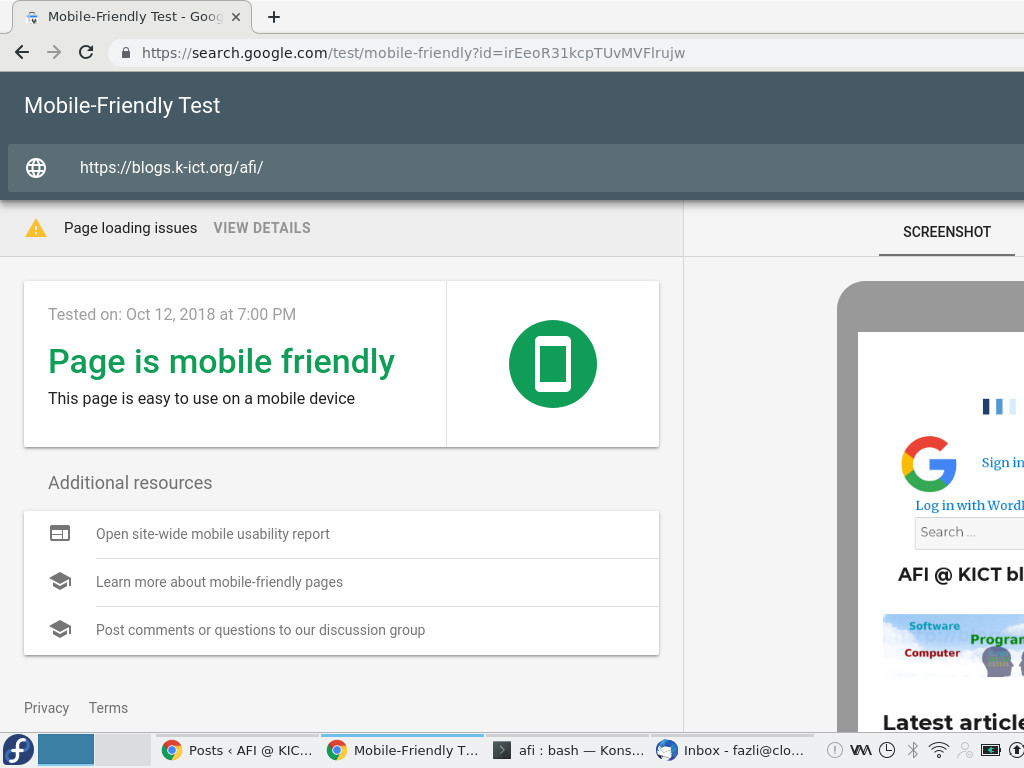Click the Page loading issues label
Viewport: 1024px width, 768px height.
(x=131, y=228)
